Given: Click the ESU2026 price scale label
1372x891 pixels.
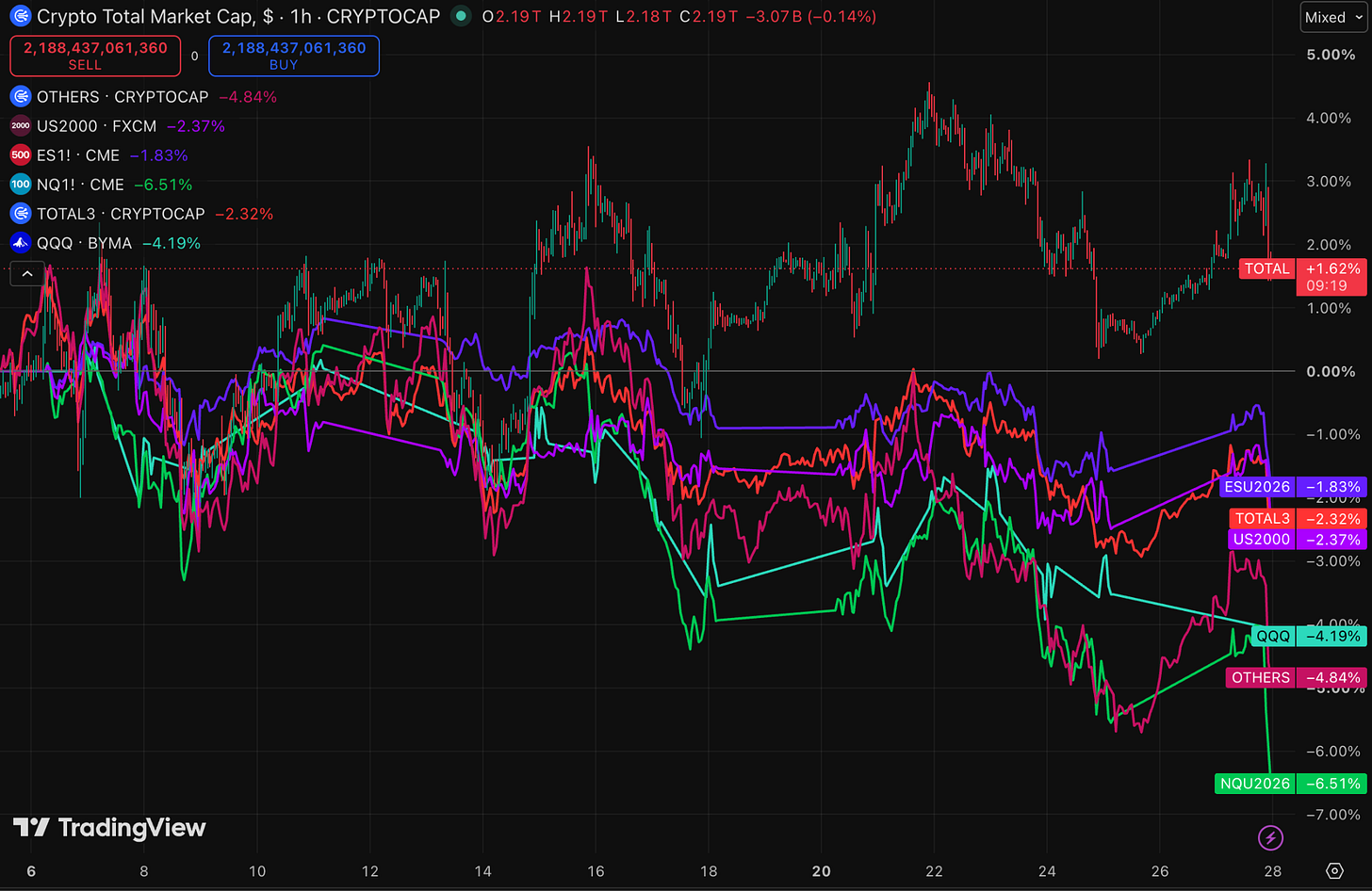Looking at the screenshot, I should coord(1256,487).
